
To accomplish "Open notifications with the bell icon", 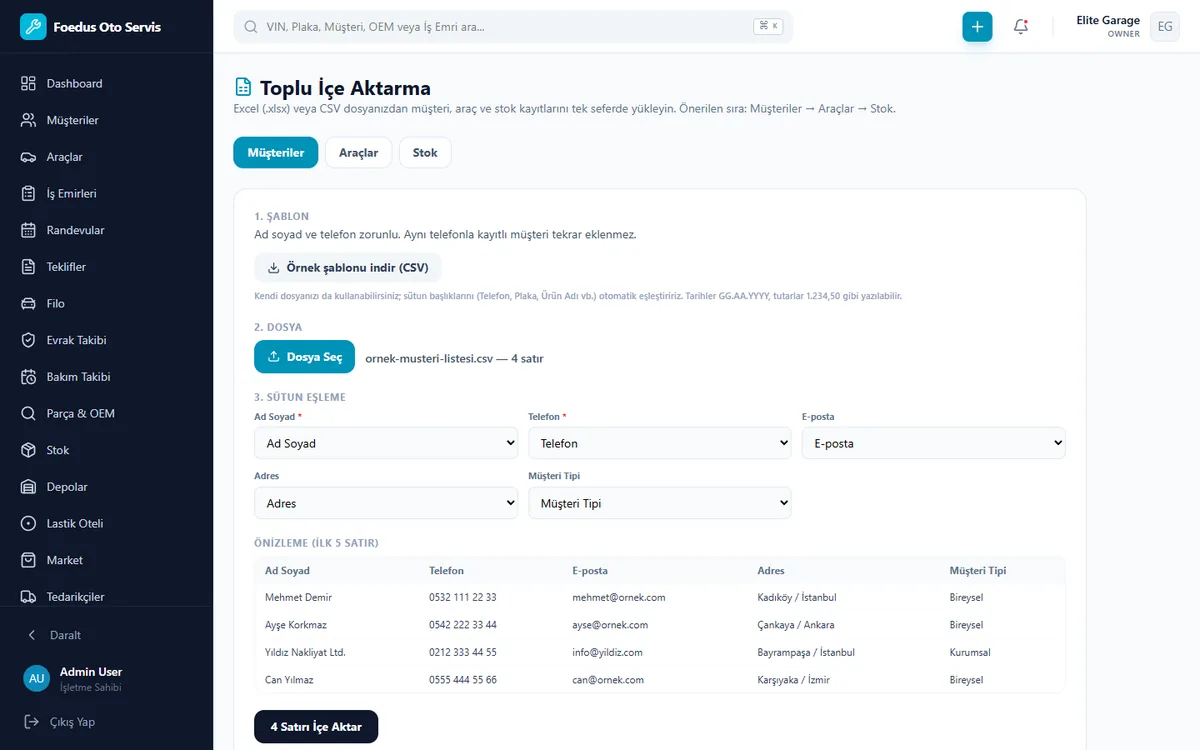I will pos(1021,27).
